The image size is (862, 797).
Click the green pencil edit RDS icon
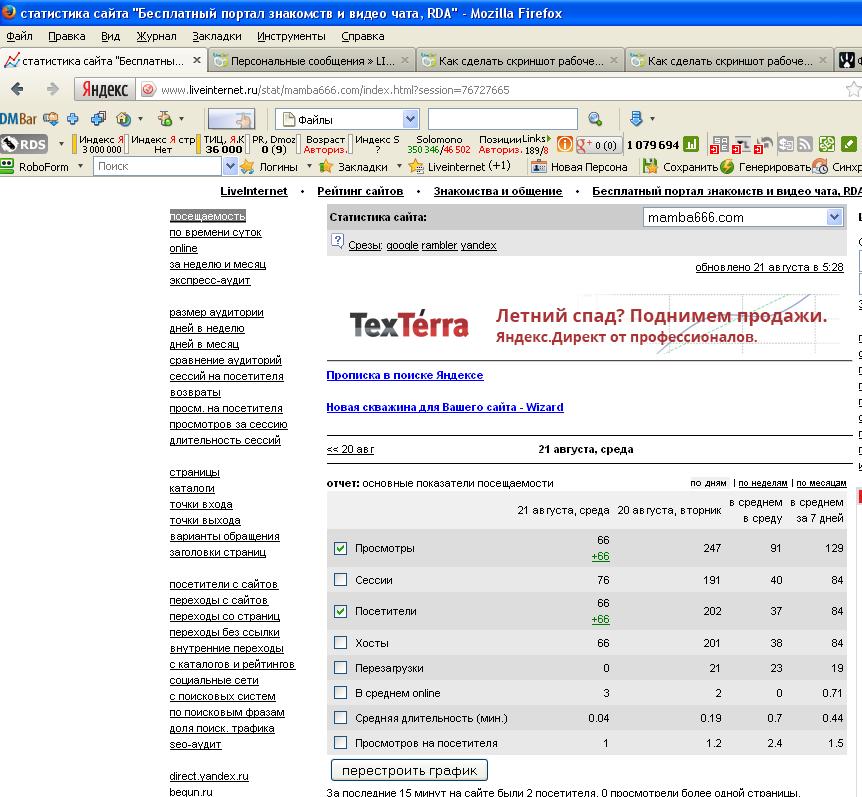pos(849,144)
